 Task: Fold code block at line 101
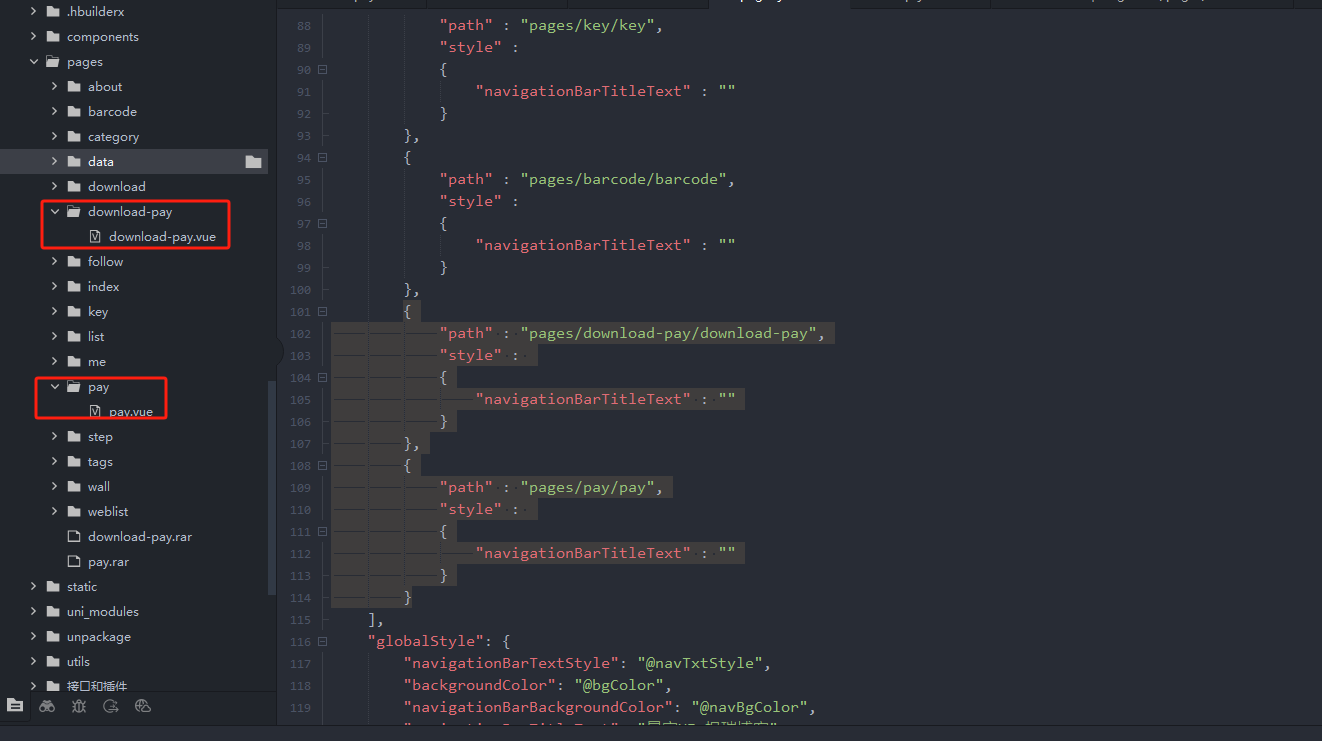322,311
